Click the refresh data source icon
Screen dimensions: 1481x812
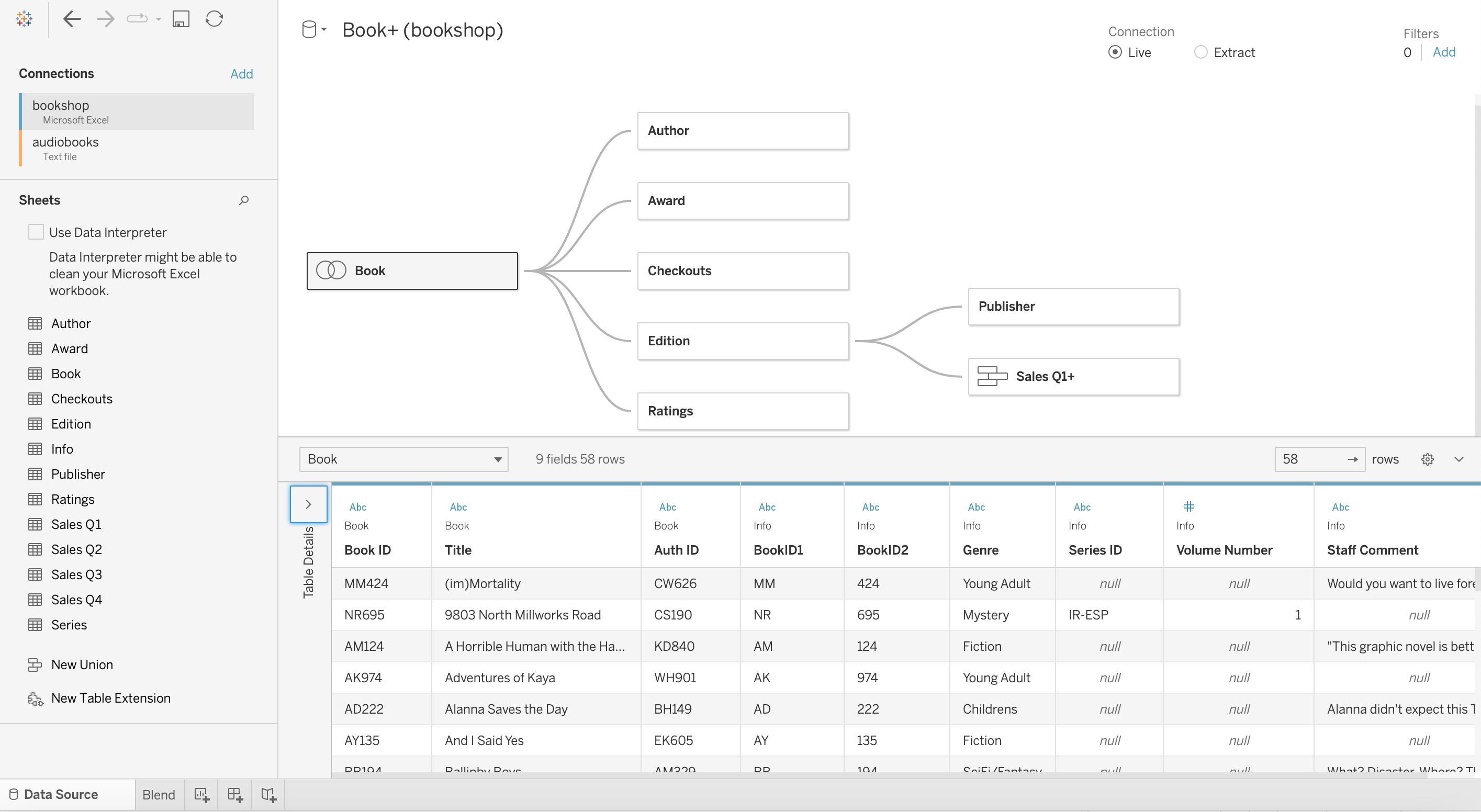214,19
